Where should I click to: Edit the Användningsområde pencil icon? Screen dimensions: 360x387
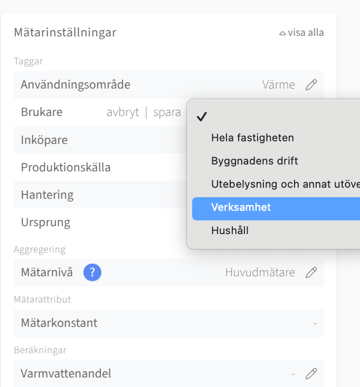(x=311, y=85)
